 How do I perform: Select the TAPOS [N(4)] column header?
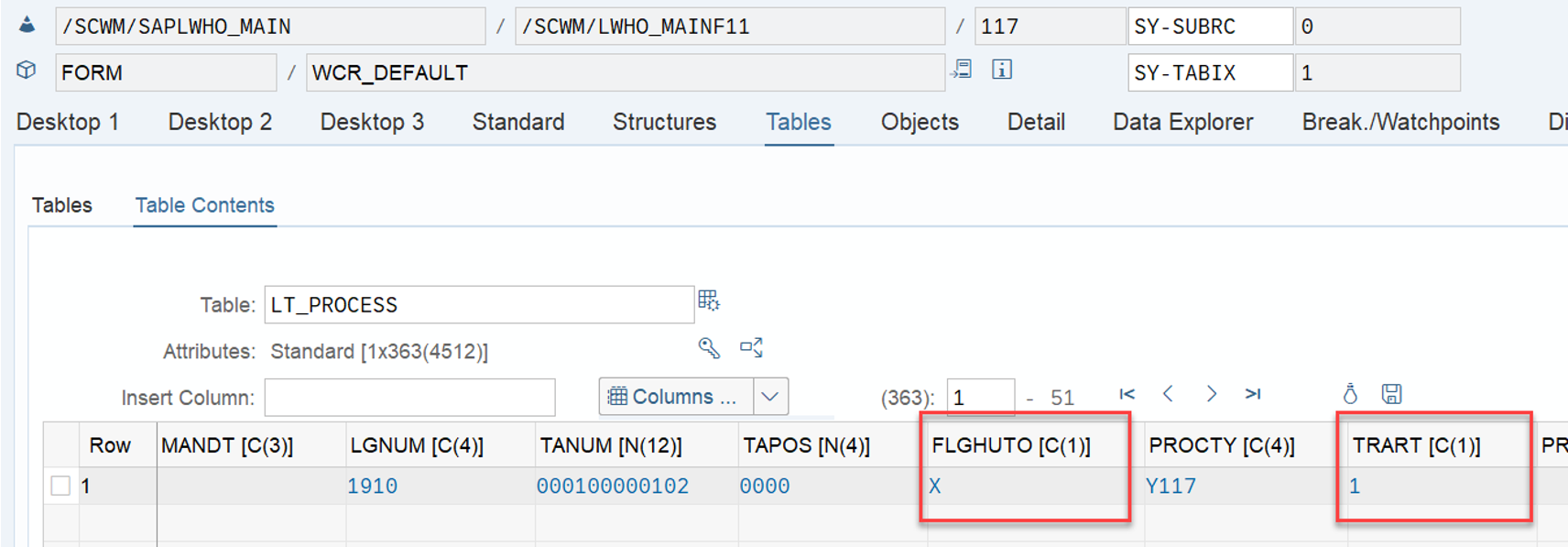(833, 445)
